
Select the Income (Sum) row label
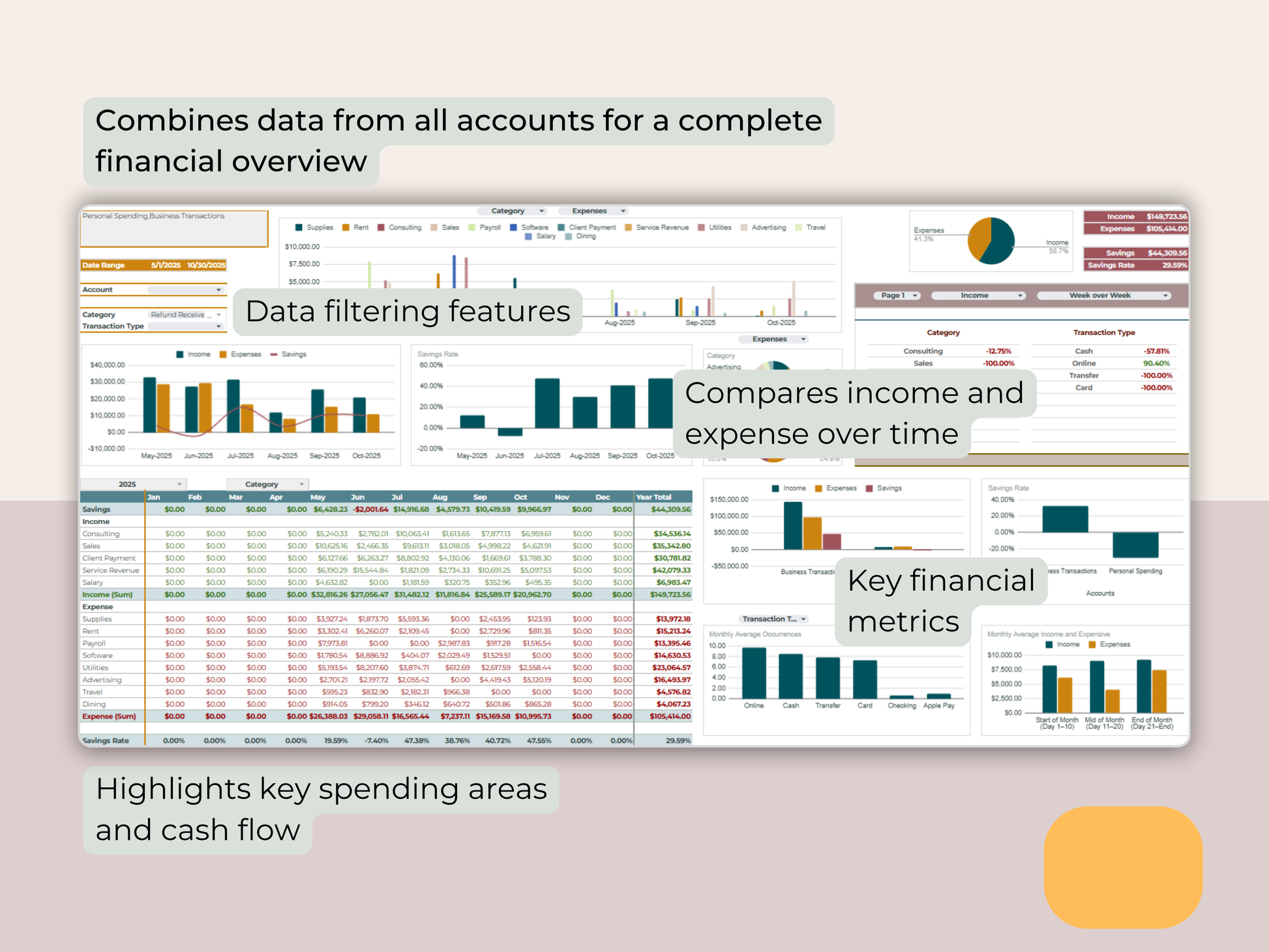(108, 595)
